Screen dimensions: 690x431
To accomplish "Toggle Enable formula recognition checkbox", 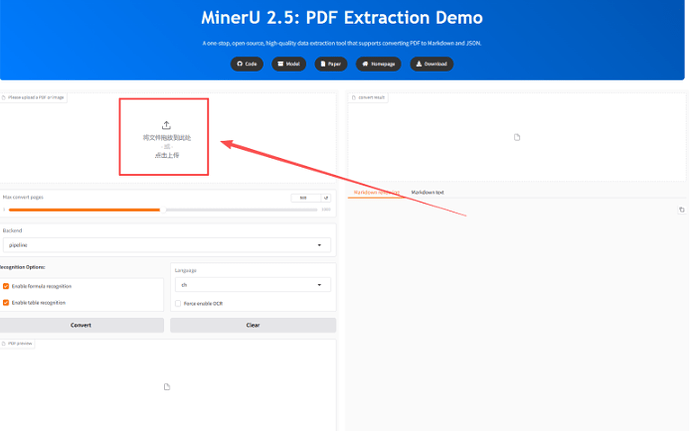I will (6, 286).
